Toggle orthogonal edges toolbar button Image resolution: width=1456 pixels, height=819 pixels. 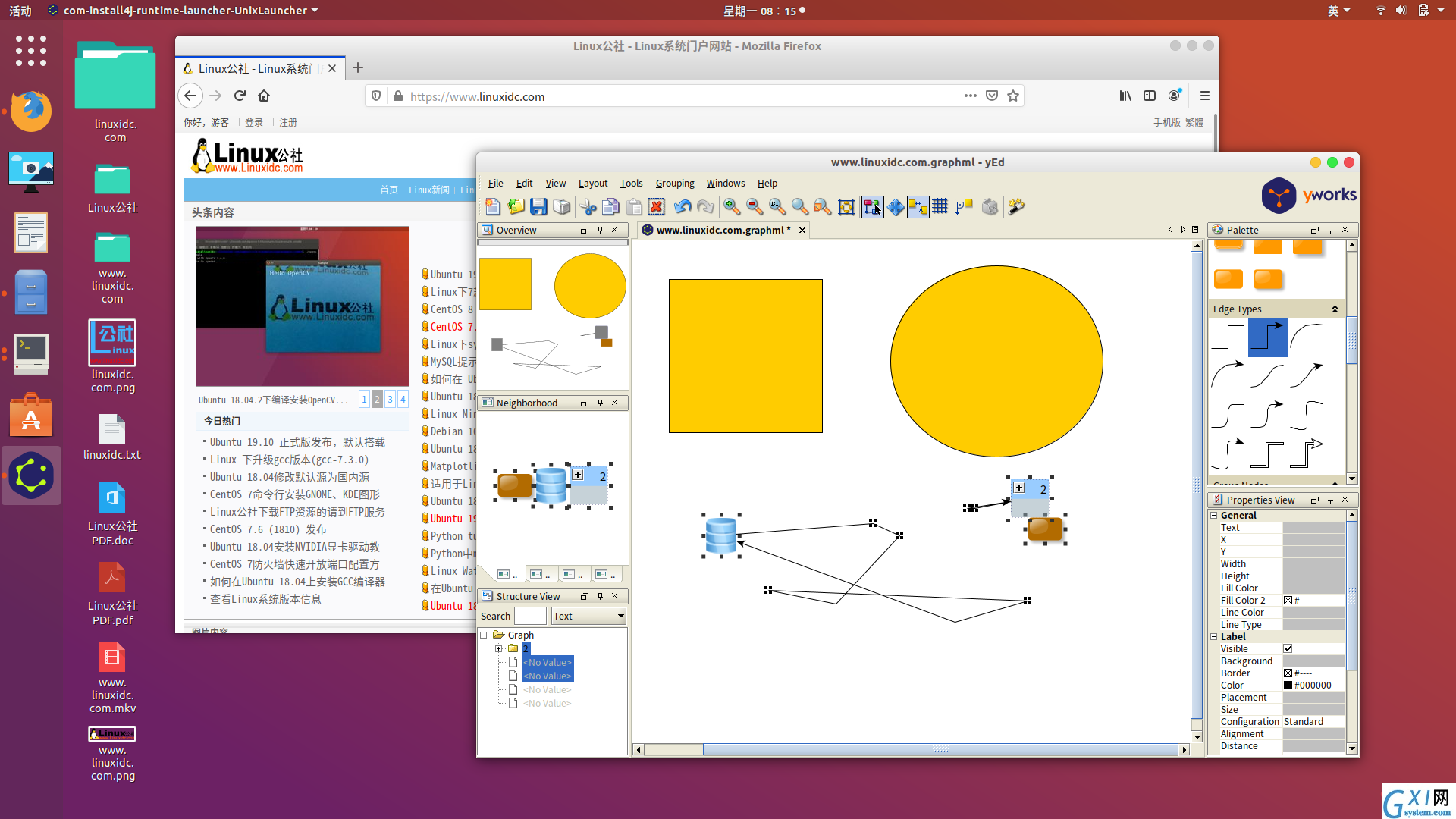pyautogui.click(x=965, y=206)
